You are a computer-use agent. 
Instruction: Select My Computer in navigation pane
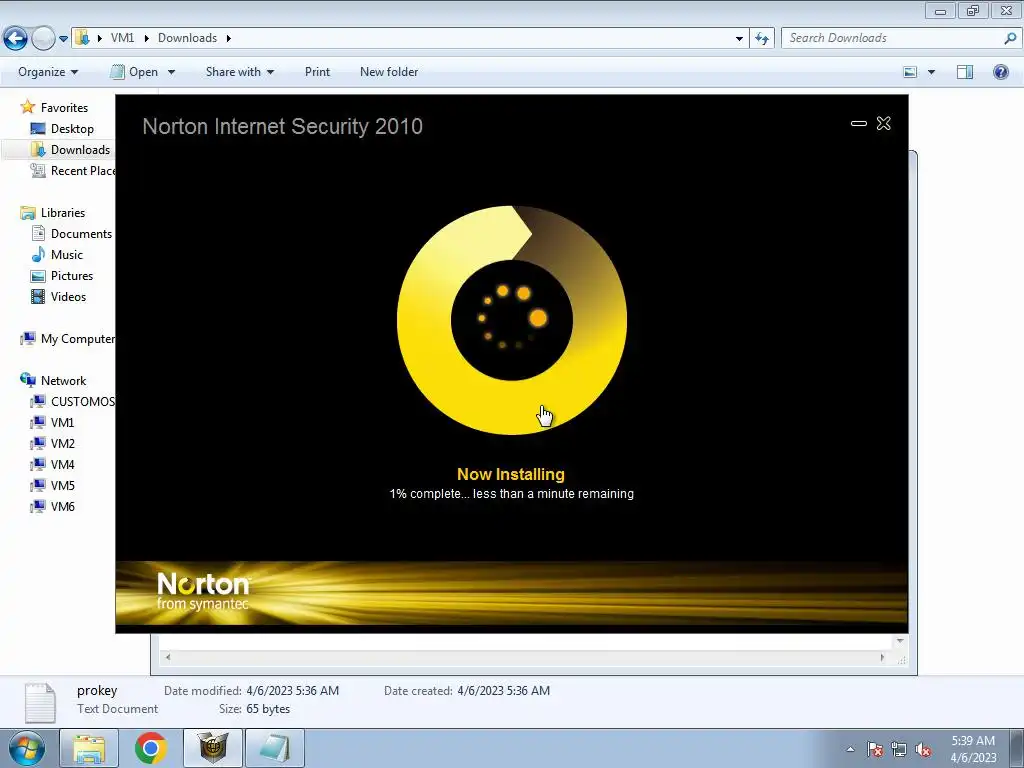pos(78,339)
